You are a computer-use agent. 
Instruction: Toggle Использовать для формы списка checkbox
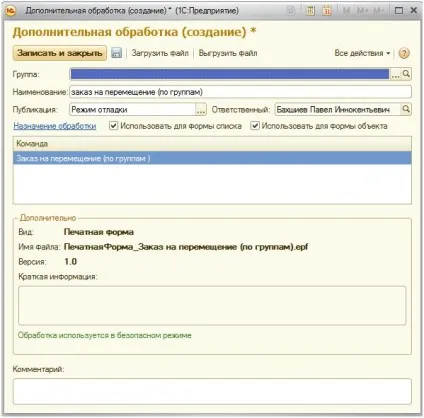point(114,126)
